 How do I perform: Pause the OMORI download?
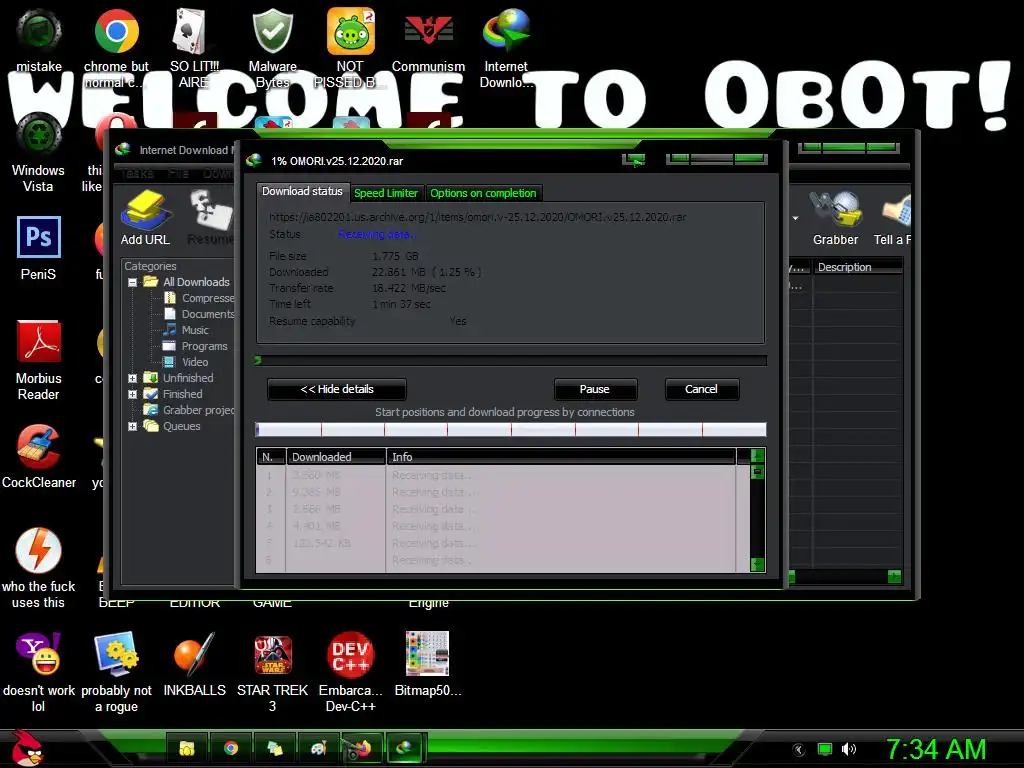coord(595,389)
